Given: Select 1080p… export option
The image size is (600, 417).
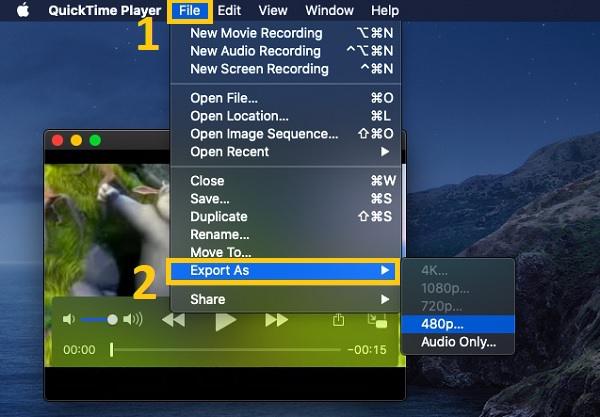Looking at the screenshot, I should (x=458, y=288).
